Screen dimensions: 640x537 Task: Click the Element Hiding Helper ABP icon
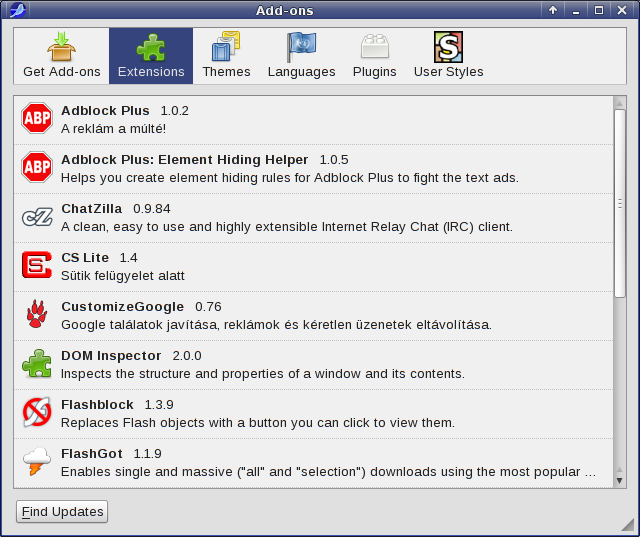37,167
